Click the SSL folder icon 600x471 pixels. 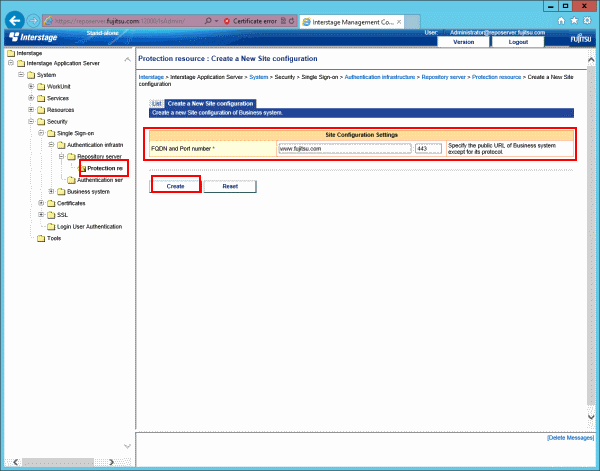(51, 215)
